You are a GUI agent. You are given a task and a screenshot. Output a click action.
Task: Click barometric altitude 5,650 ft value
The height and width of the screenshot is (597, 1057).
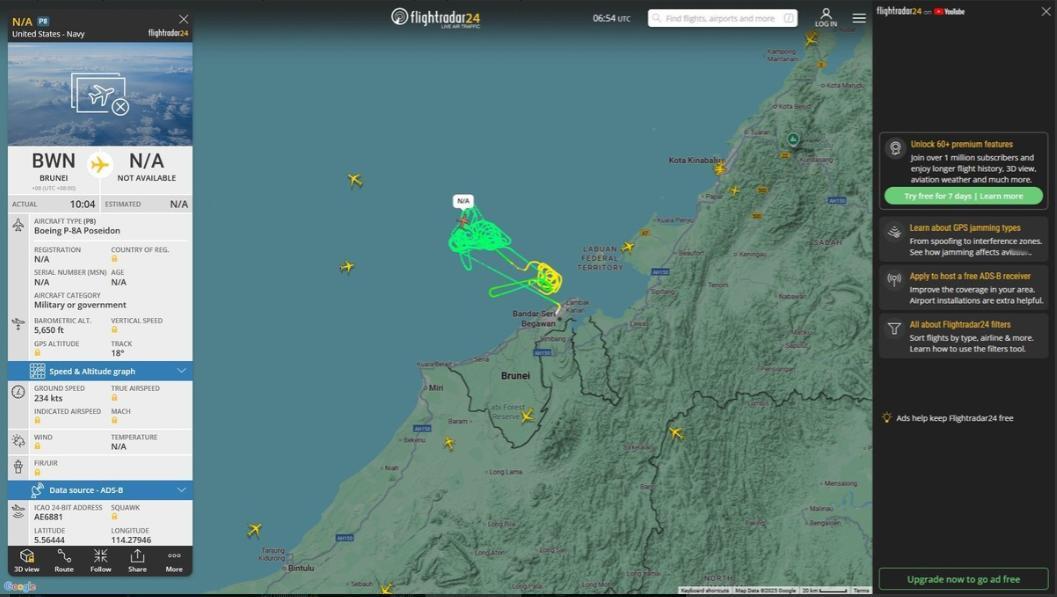(x=49, y=330)
